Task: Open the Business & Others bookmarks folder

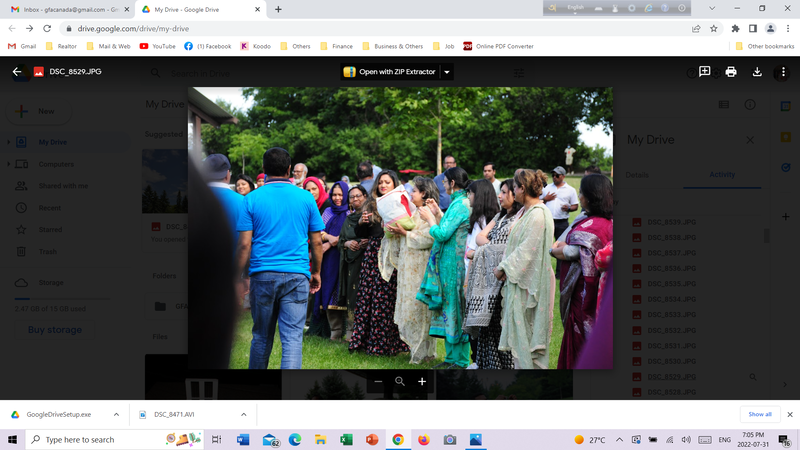Action: point(392,46)
